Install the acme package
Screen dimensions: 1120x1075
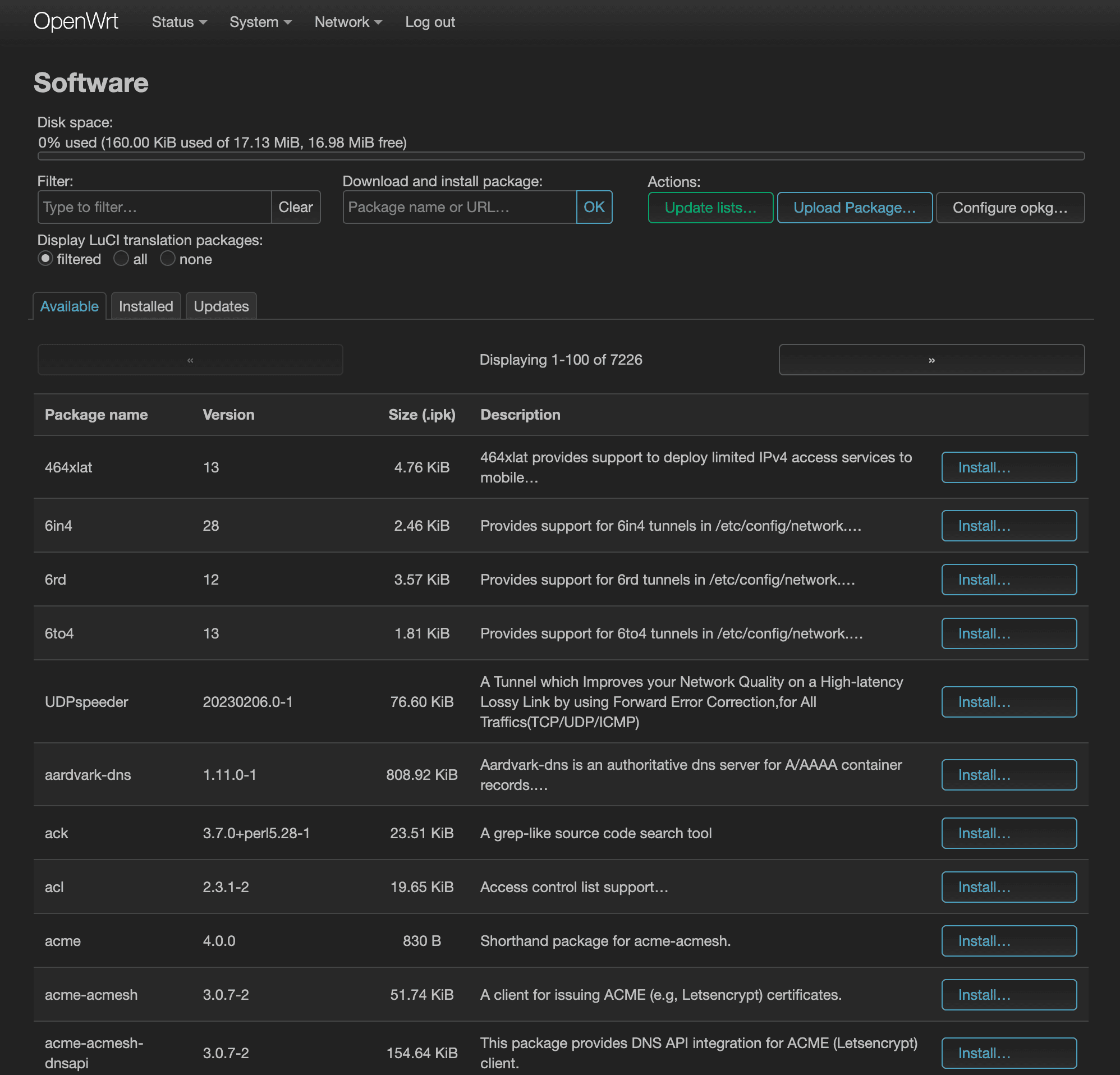click(1008, 941)
